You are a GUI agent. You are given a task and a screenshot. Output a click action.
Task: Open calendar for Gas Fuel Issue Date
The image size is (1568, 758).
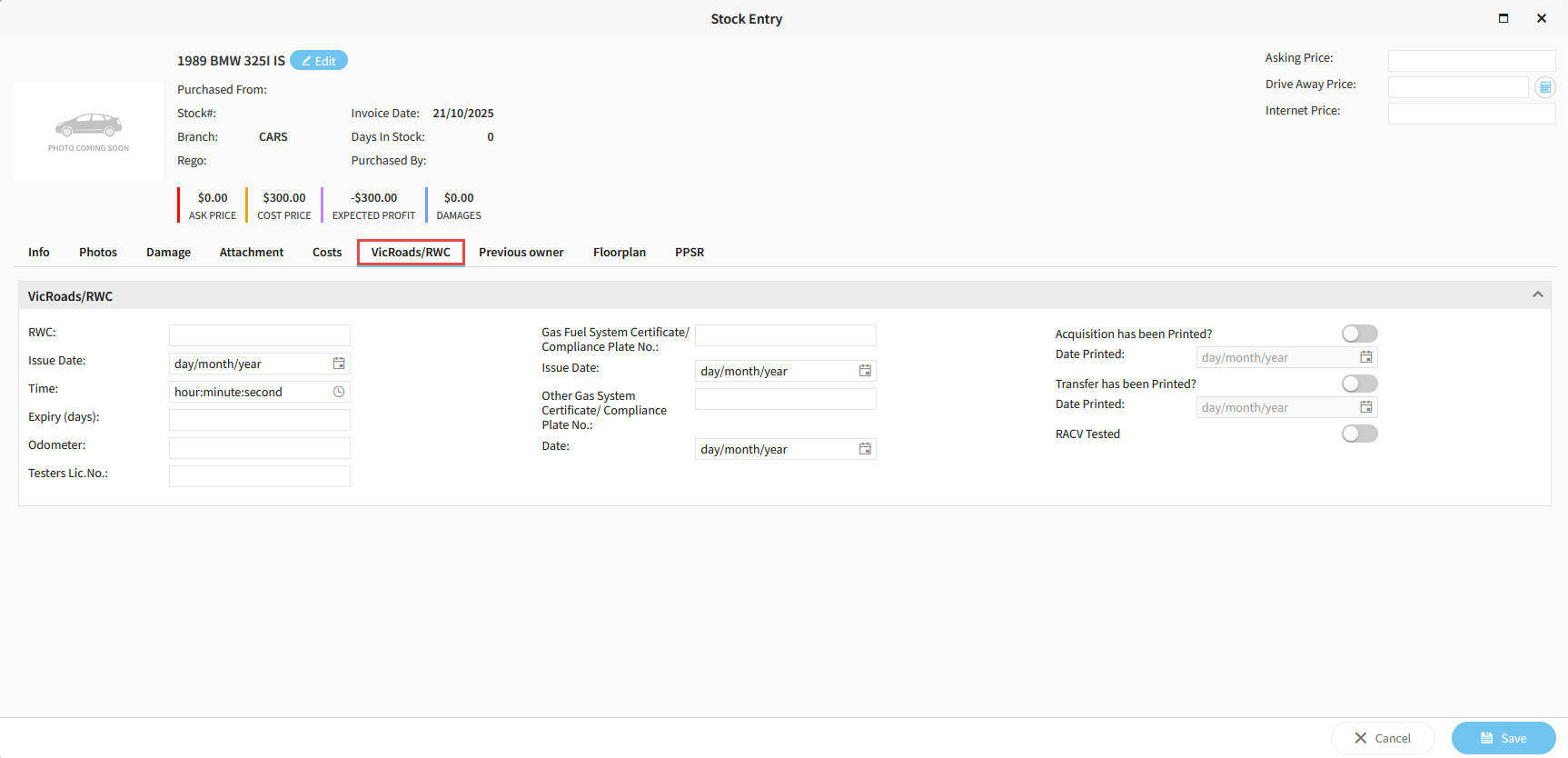(x=865, y=371)
